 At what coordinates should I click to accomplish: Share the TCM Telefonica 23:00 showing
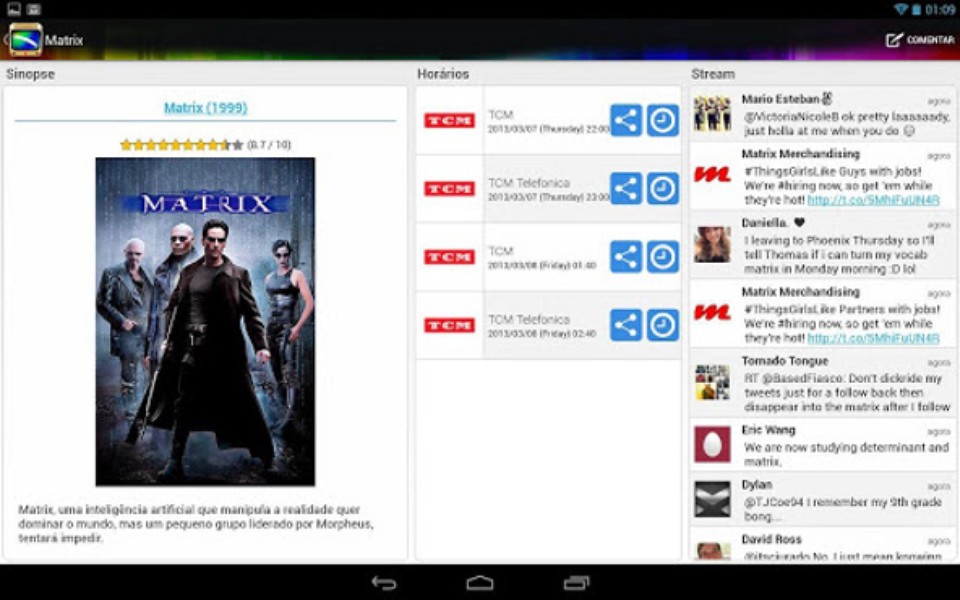pos(626,188)
